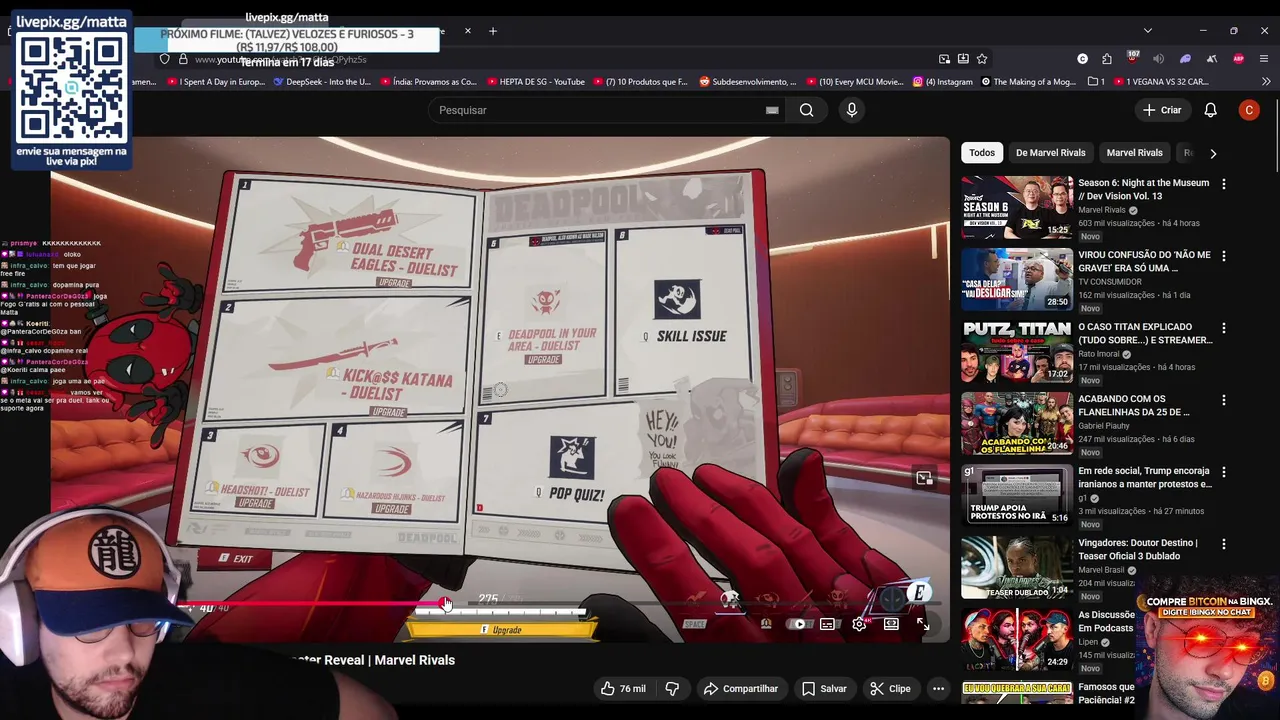Show more filter chips with right arrow

[x=1213, y=153]
